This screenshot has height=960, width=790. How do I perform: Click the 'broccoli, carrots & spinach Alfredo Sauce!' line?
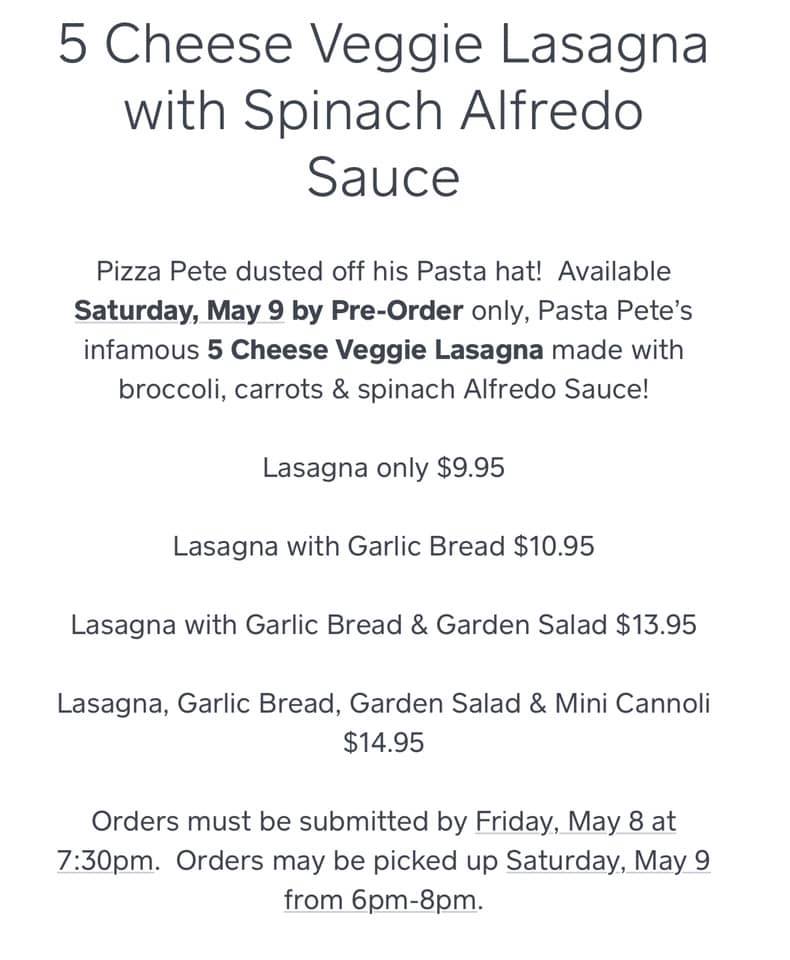pos(384,388)
